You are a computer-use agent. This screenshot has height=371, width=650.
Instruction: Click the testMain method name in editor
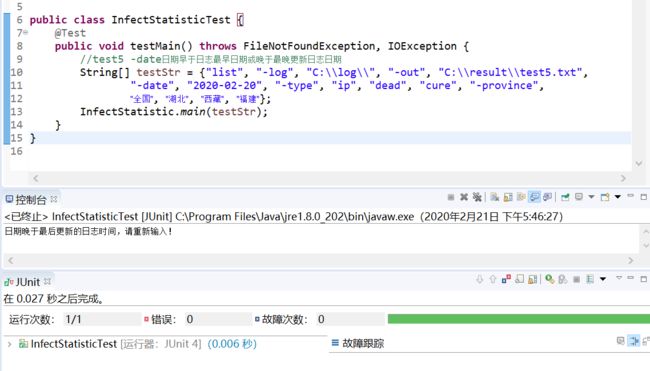point(155,46)
